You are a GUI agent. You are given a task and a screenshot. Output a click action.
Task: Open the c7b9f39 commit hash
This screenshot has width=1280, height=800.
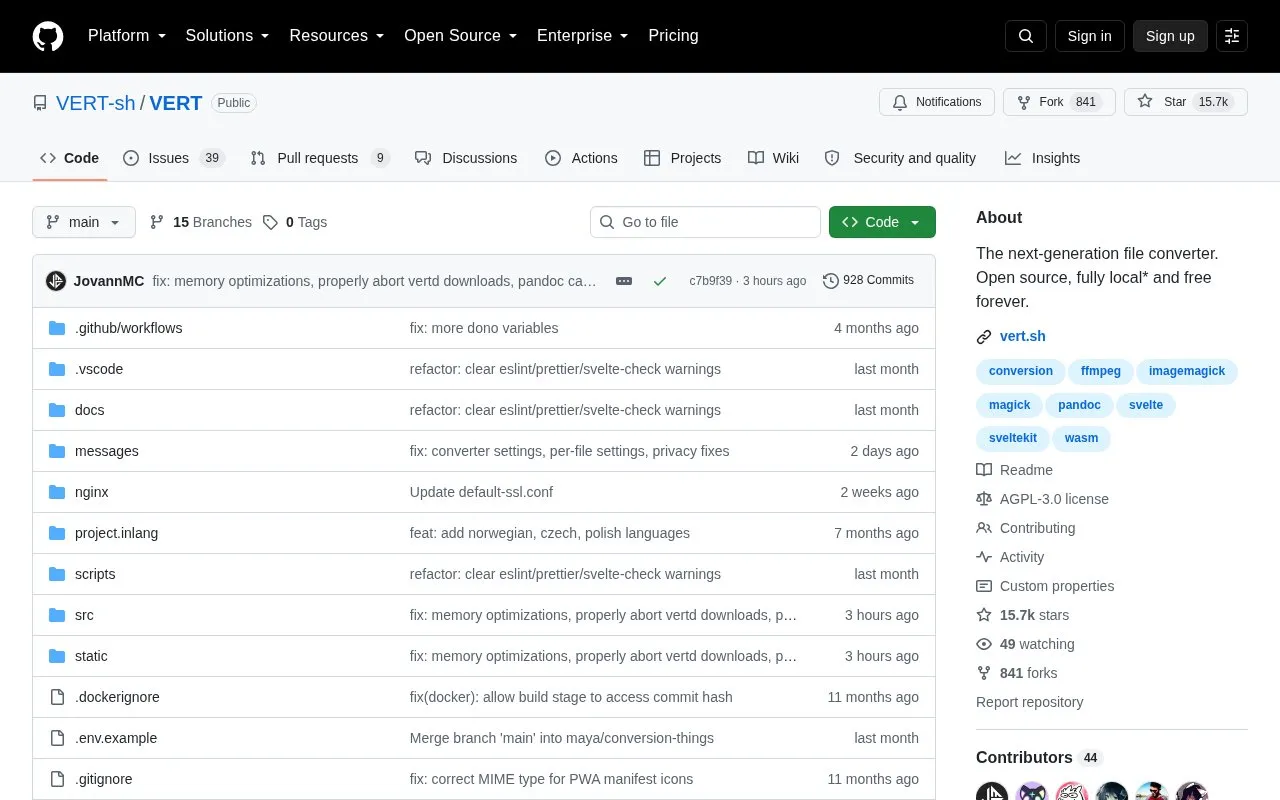pyautogui.click(x=710, y=281)
